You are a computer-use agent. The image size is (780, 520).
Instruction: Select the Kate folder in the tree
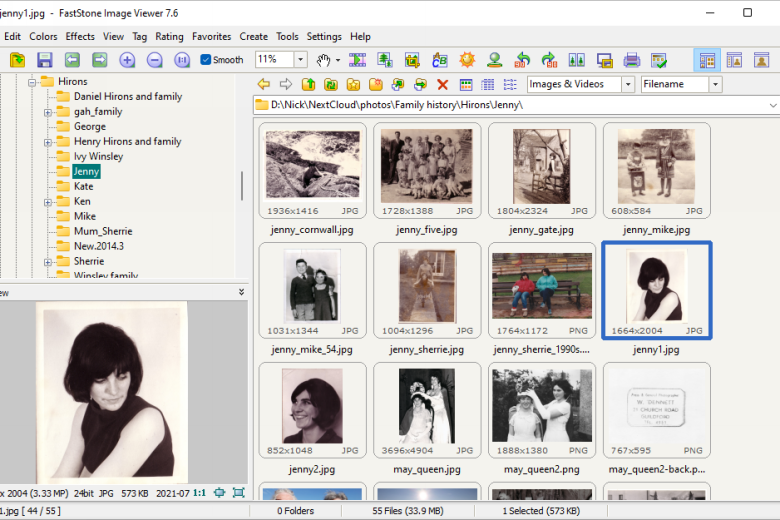83,186
